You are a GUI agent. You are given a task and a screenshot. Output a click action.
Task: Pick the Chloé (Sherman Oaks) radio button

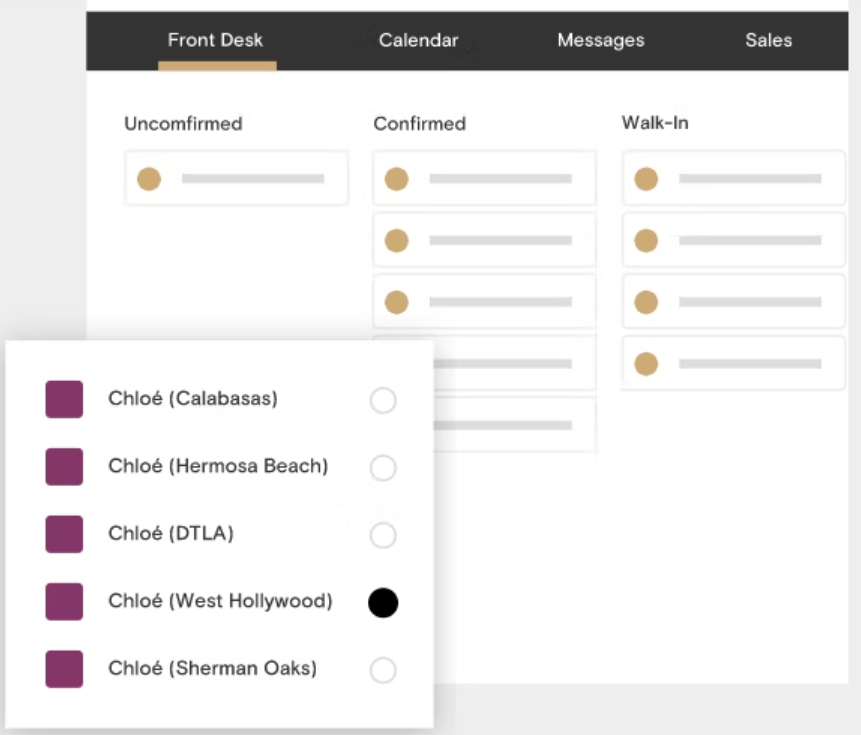[383, 670]
